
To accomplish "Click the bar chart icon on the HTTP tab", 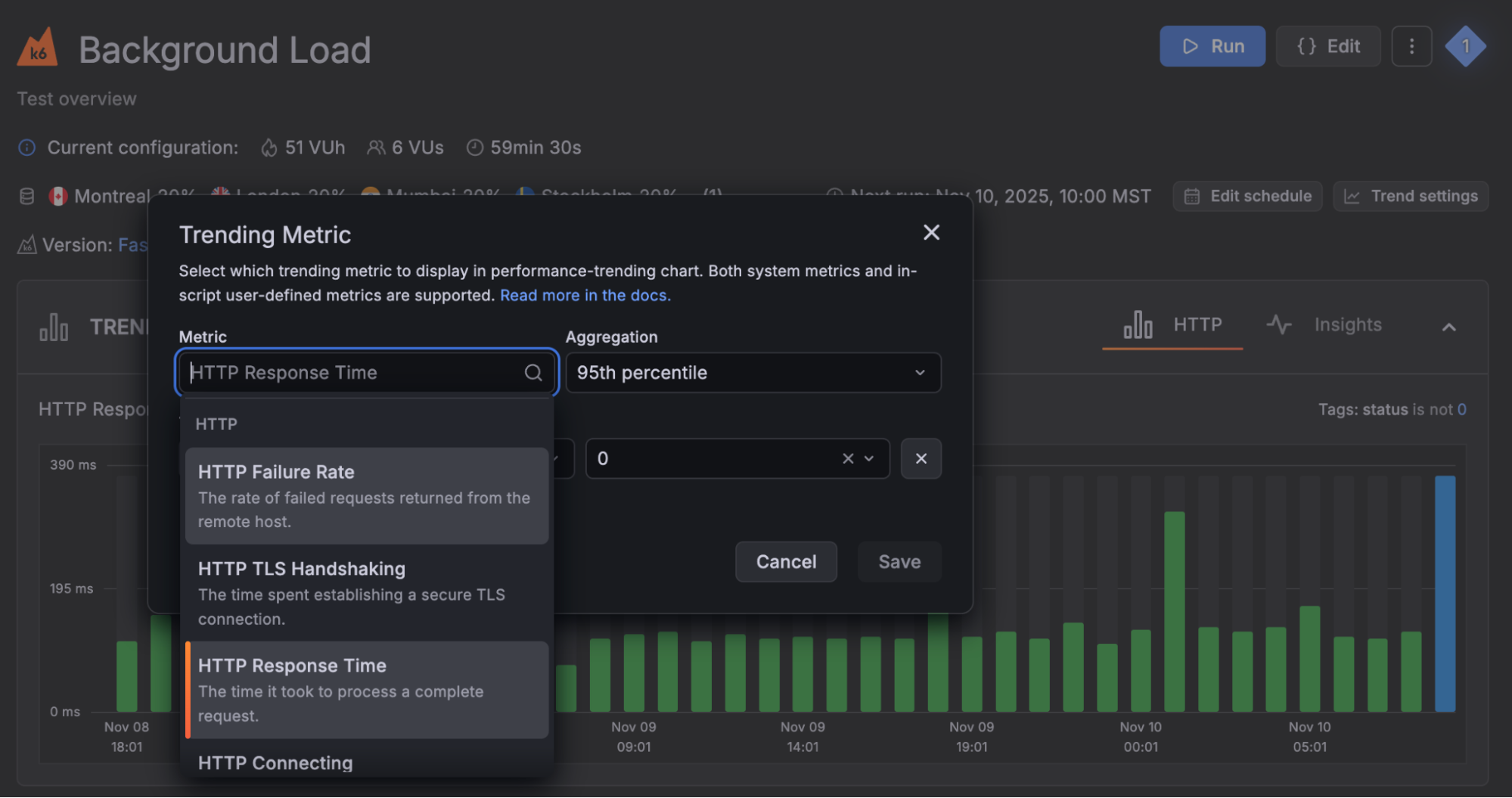I will point(1138,324).
